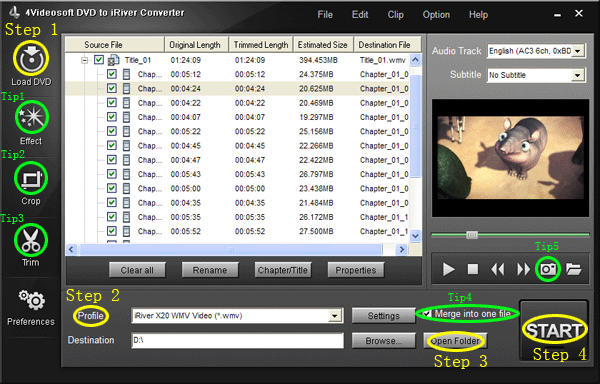Image resolution: width=600 pixels, height=384 pixels.
Task: Click the Chapter/Title button
Action: (283, 270)
